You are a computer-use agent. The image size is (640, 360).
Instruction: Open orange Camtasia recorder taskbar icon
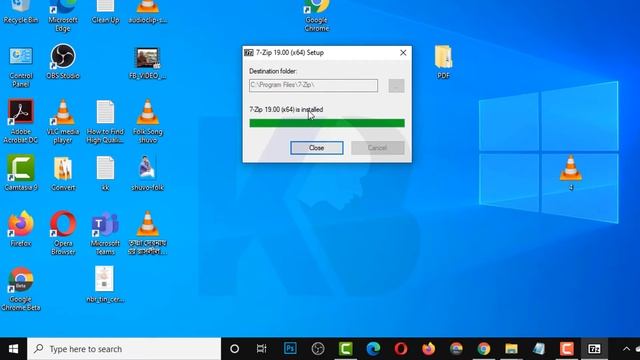567,349
